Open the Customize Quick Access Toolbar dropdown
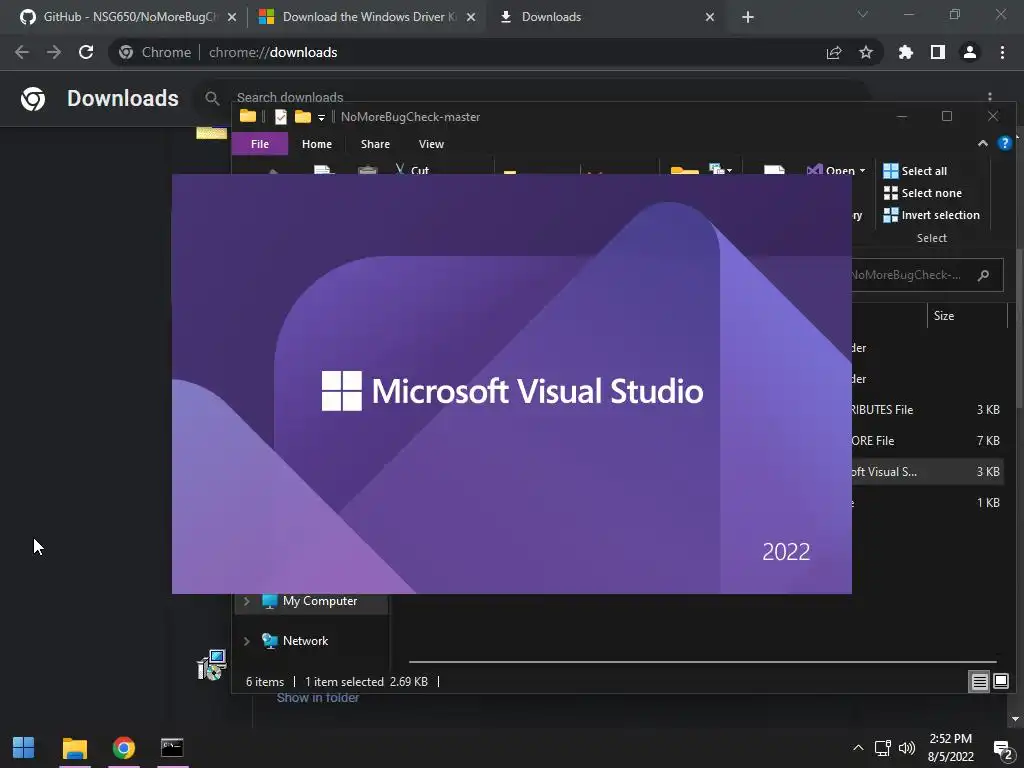 tap(321, 118)
